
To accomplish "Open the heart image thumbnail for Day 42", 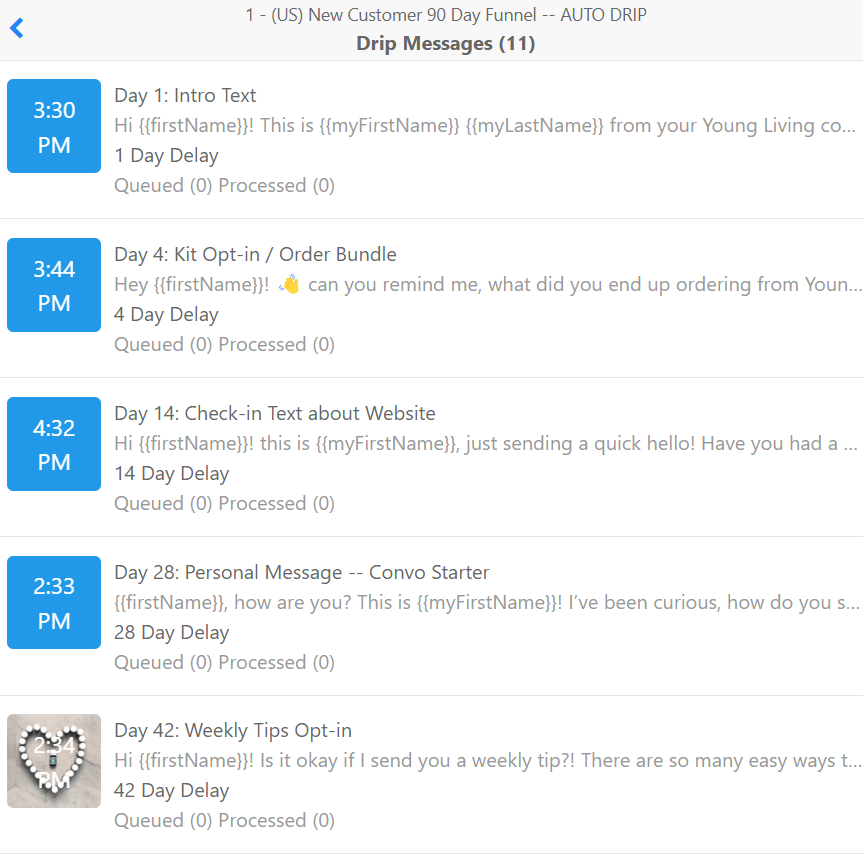I will pos(54,761).
